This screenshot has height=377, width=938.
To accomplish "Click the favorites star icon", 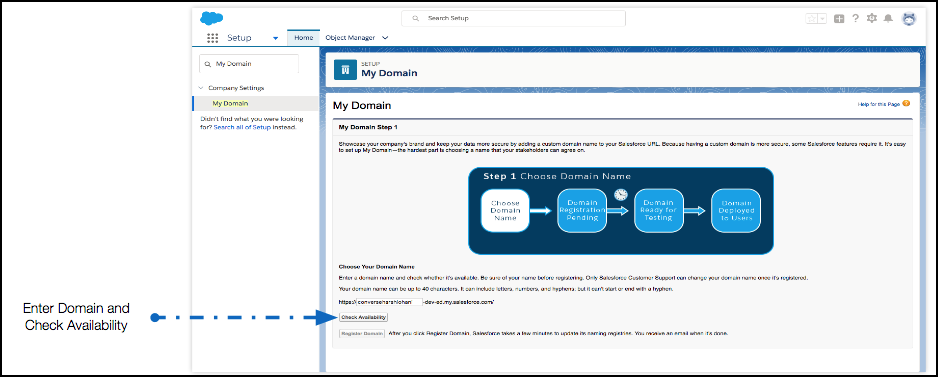I will pyautogui.click(x=812, y=19).
